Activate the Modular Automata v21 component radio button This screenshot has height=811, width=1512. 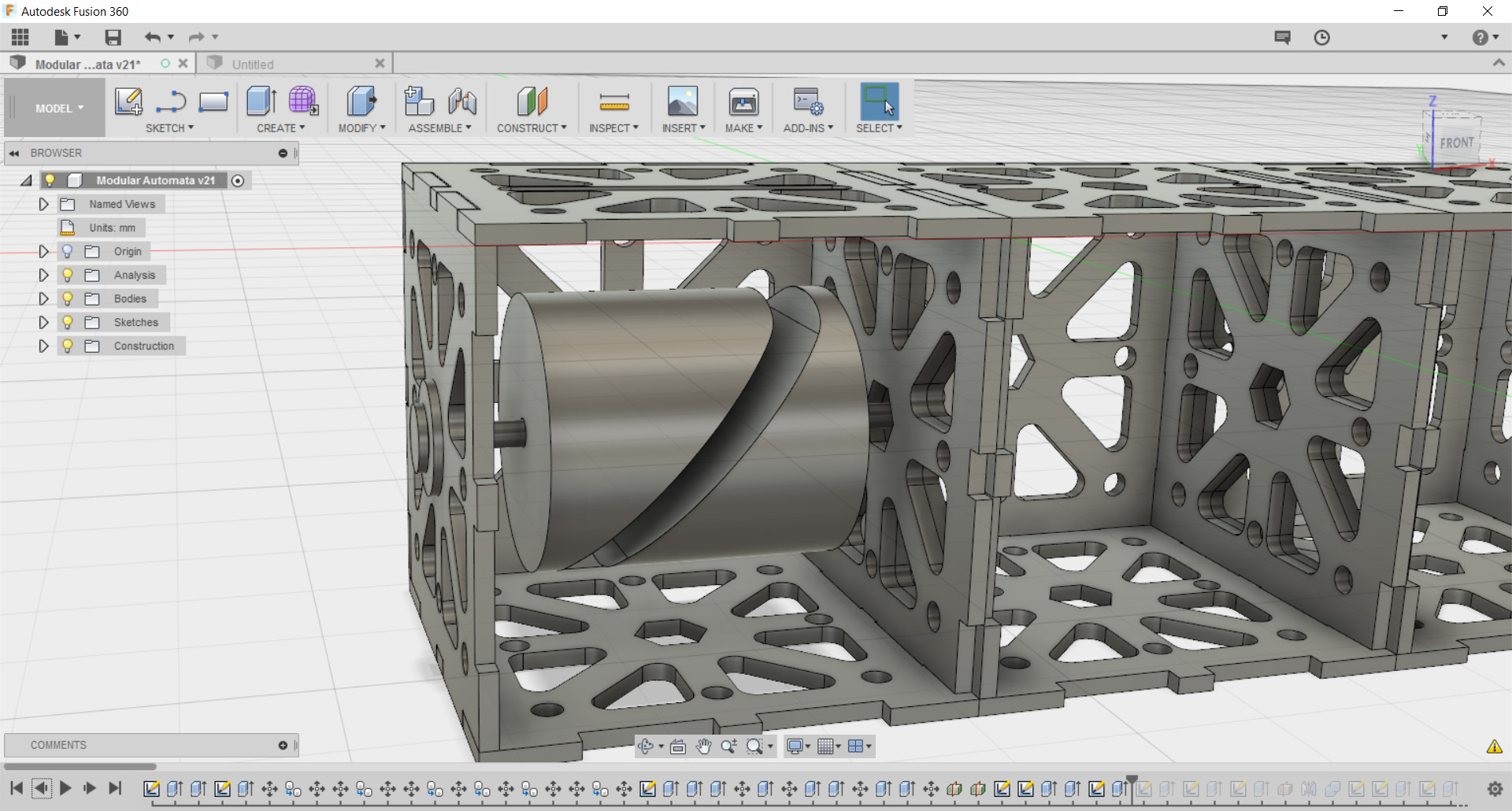[238, 181]
